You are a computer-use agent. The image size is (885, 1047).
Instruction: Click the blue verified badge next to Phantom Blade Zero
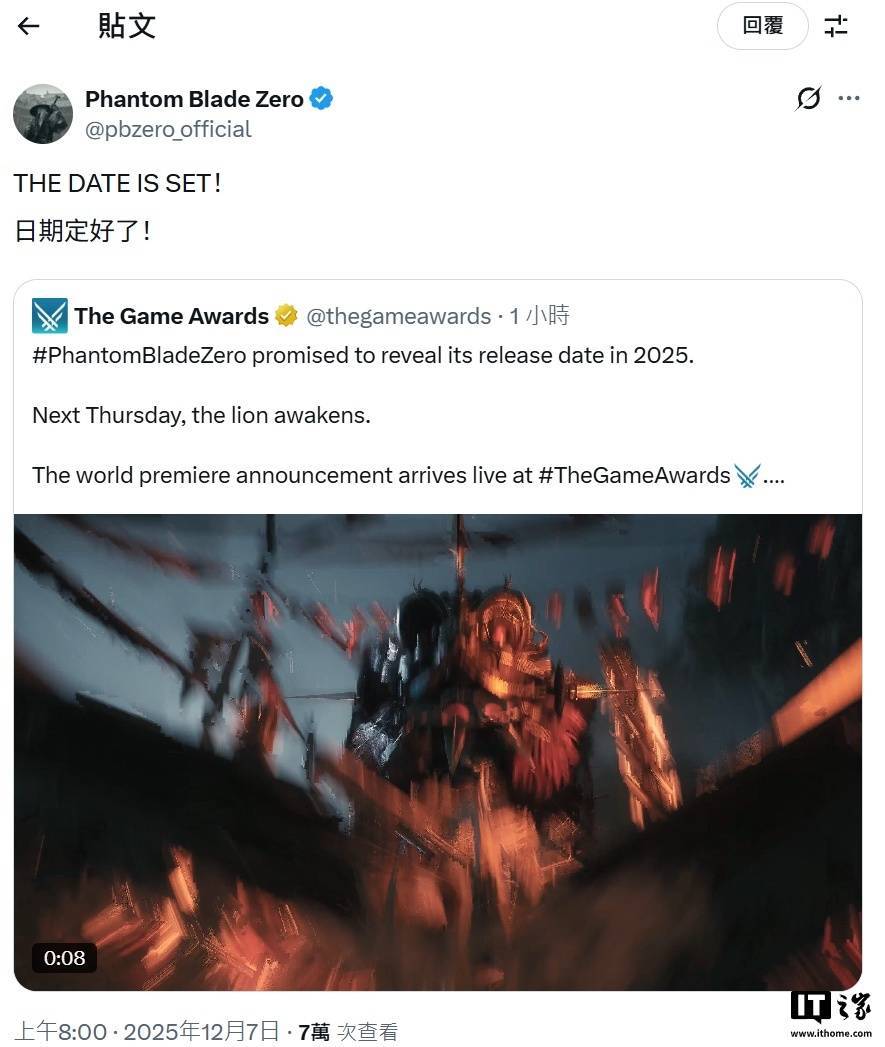coord(320,98)
